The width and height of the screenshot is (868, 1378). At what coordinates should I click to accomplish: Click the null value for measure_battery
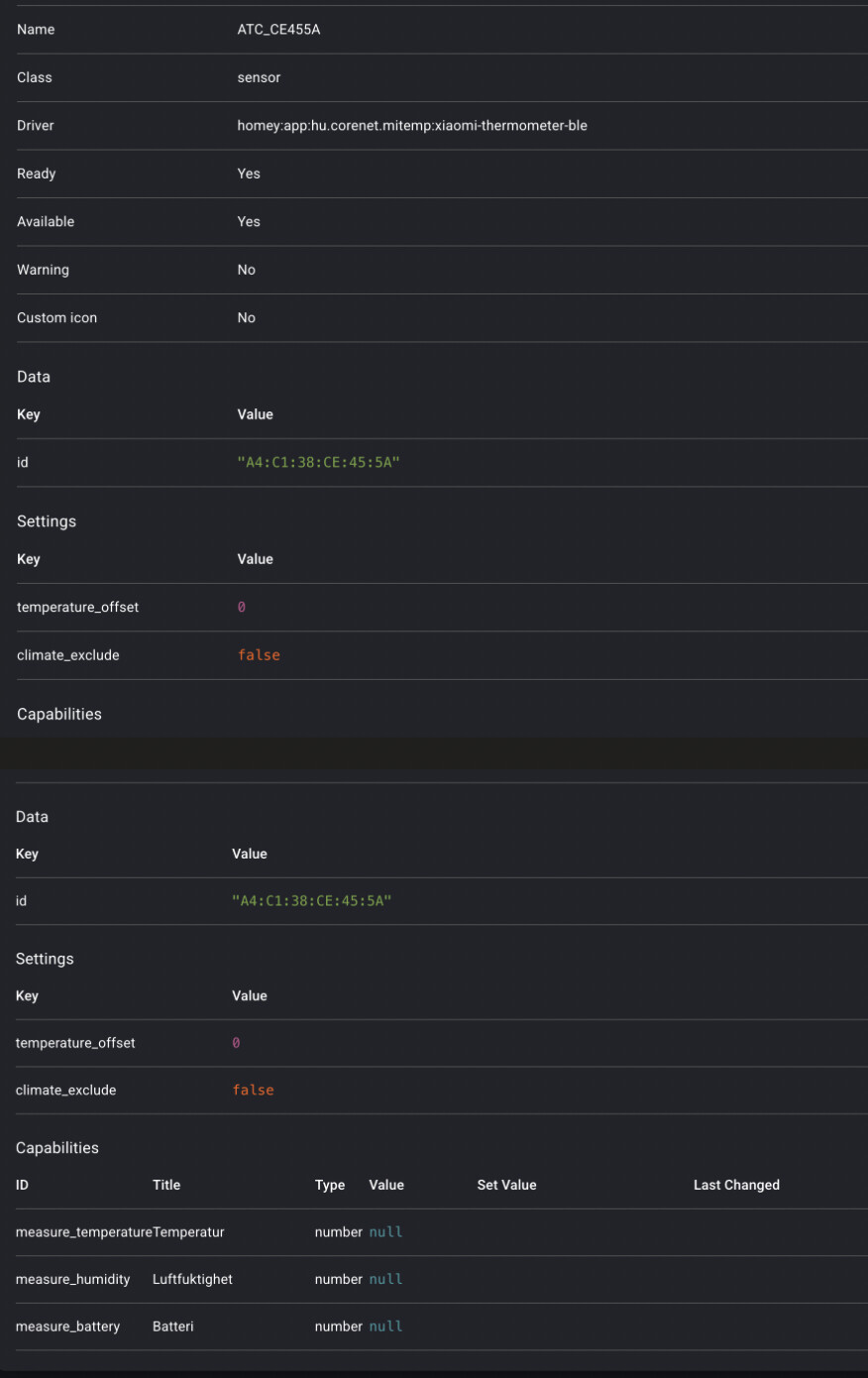pos(385,1326)
